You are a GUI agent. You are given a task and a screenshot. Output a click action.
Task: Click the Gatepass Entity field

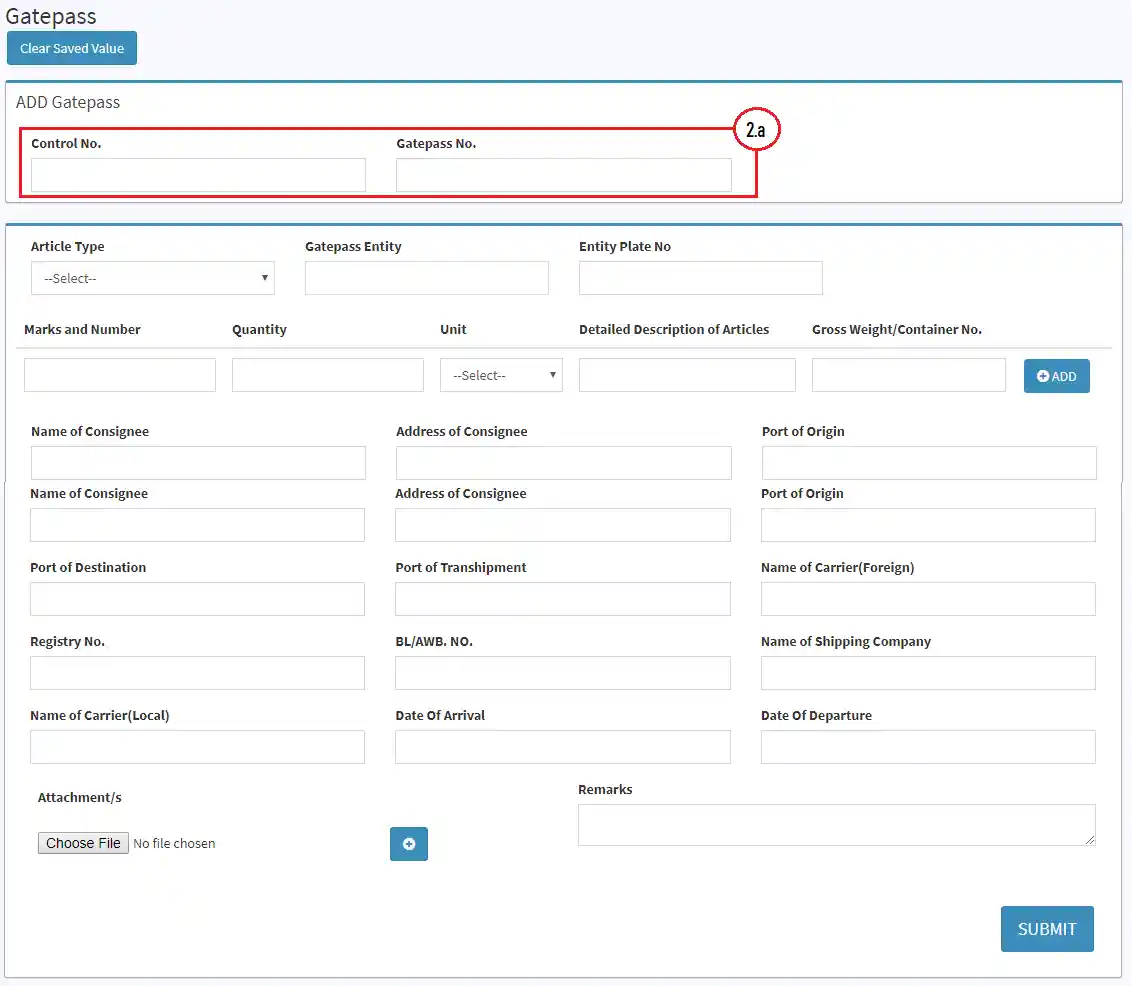point(427,278)
